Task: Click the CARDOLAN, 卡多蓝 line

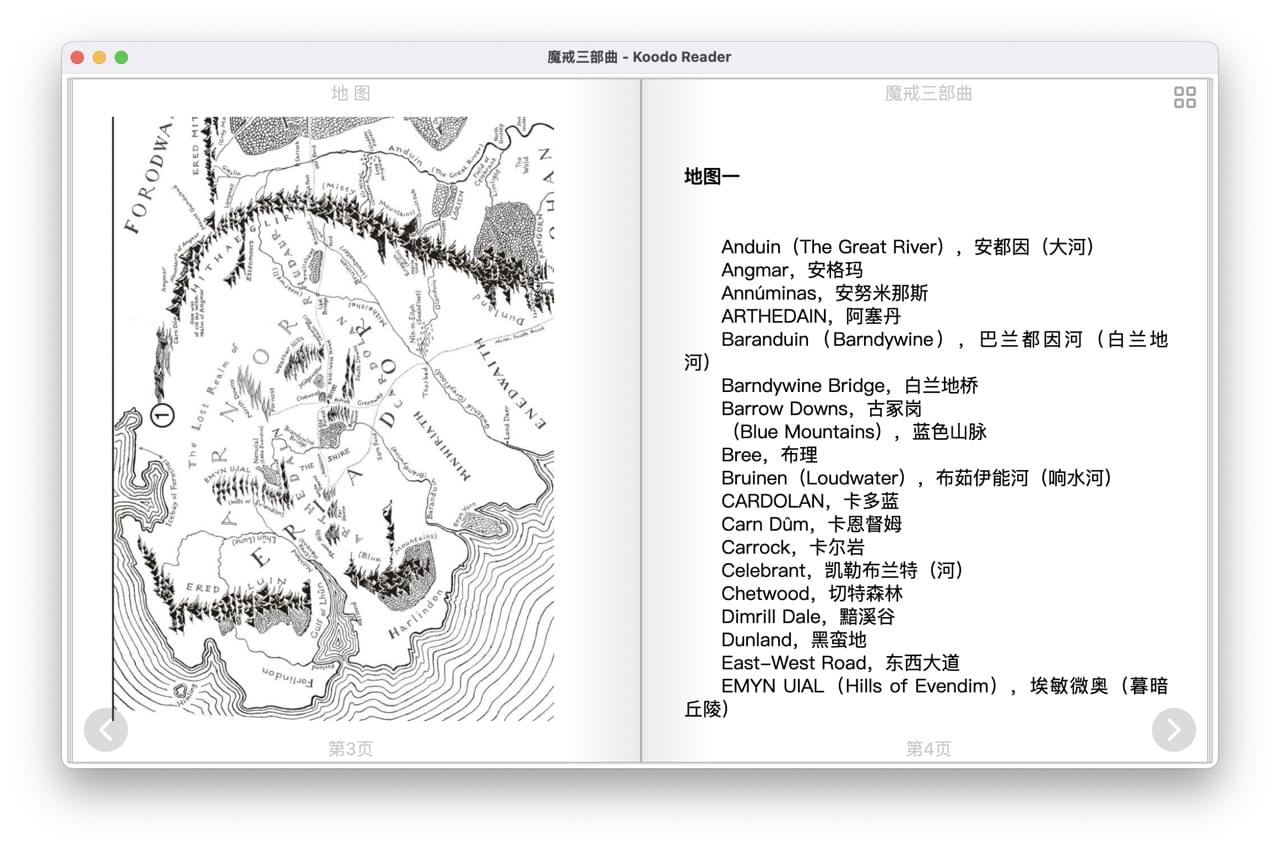Action: [x=810, y=500]
